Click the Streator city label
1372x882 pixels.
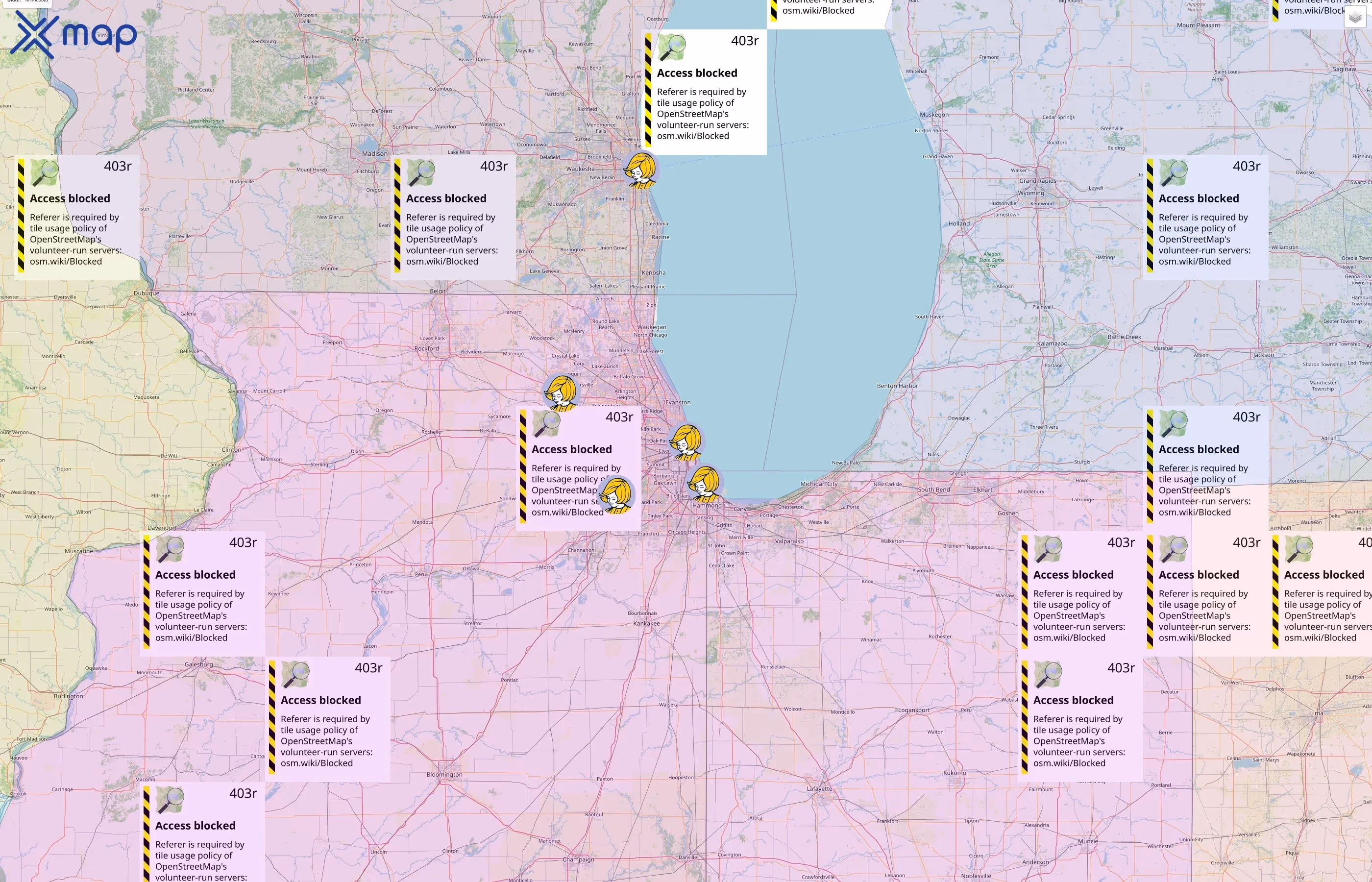[x=472, y=623]
